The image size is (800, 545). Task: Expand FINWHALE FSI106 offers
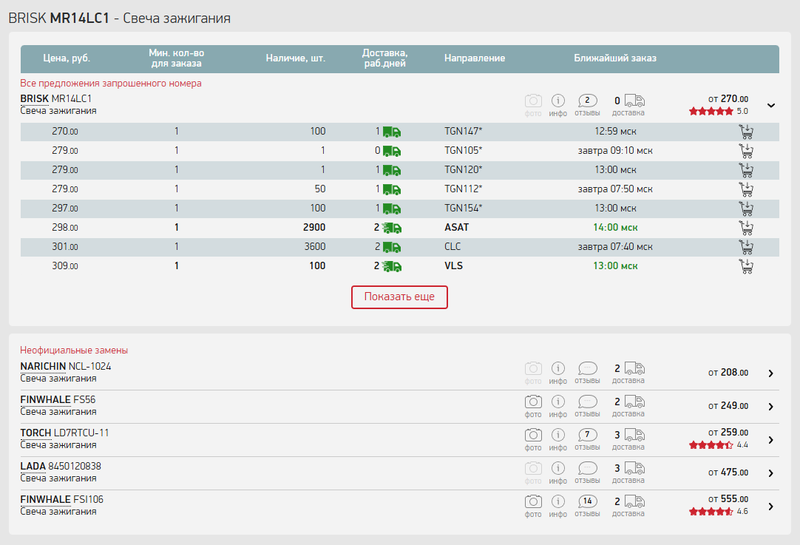[x=771, y=507]
